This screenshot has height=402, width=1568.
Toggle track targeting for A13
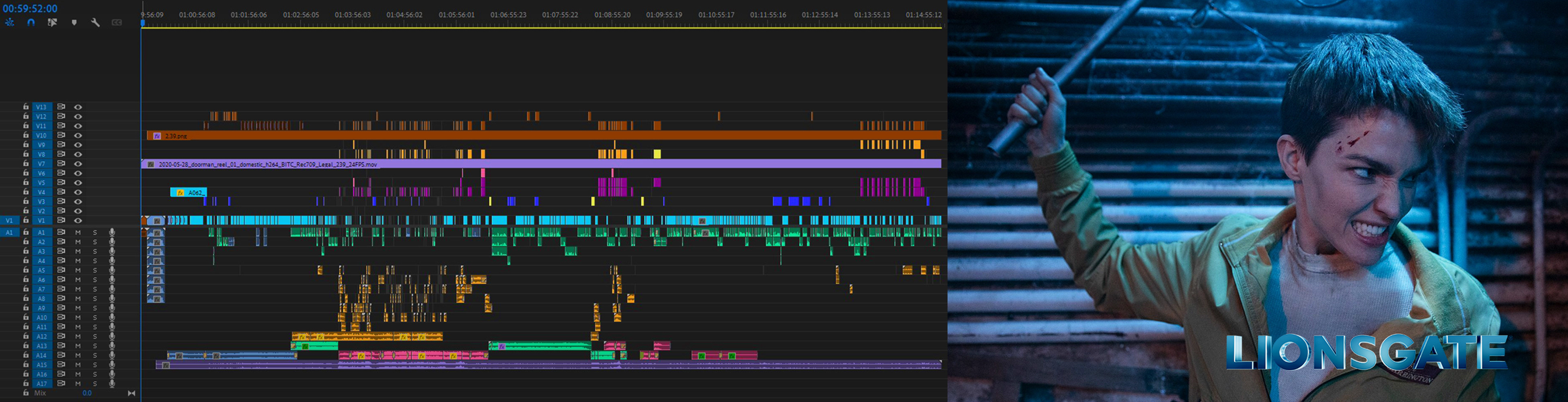pyautogui.click(x=41, y=345)
